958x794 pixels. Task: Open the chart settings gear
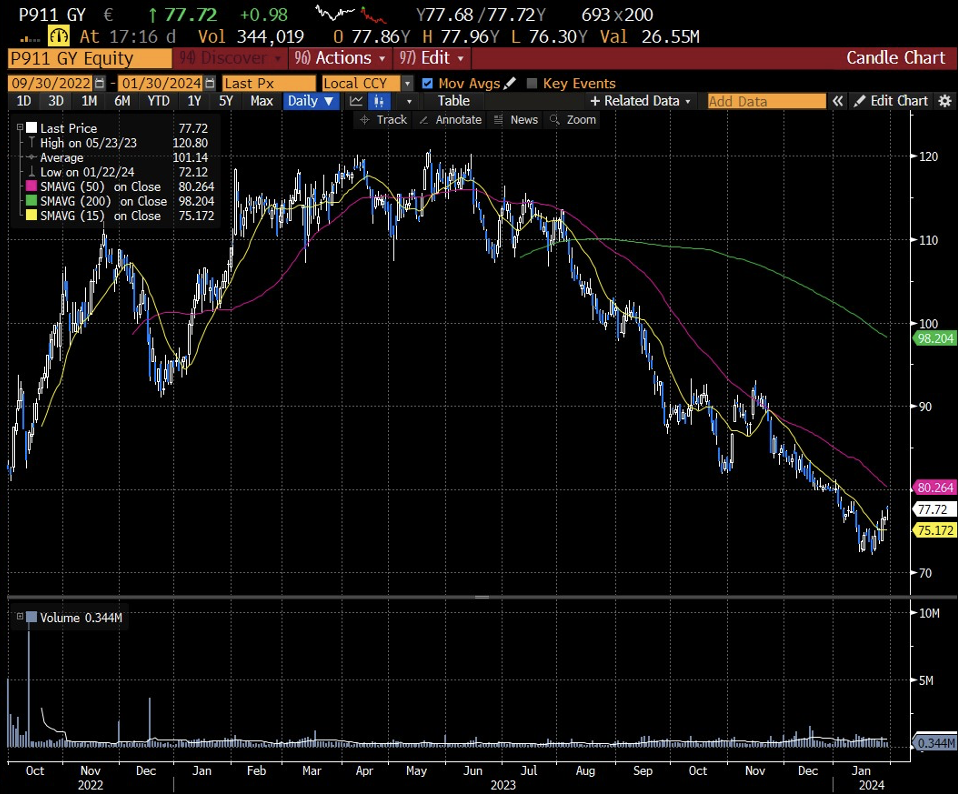tap(945, 101)
